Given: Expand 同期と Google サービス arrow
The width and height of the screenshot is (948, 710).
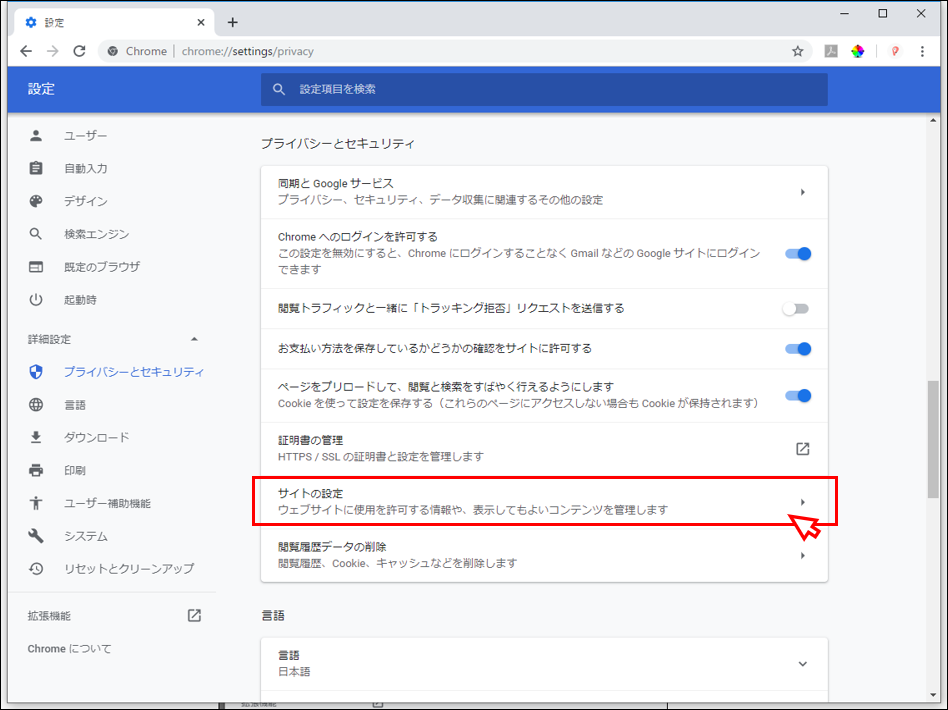Looking at the screenshot, I should click(x=802, y=192).
